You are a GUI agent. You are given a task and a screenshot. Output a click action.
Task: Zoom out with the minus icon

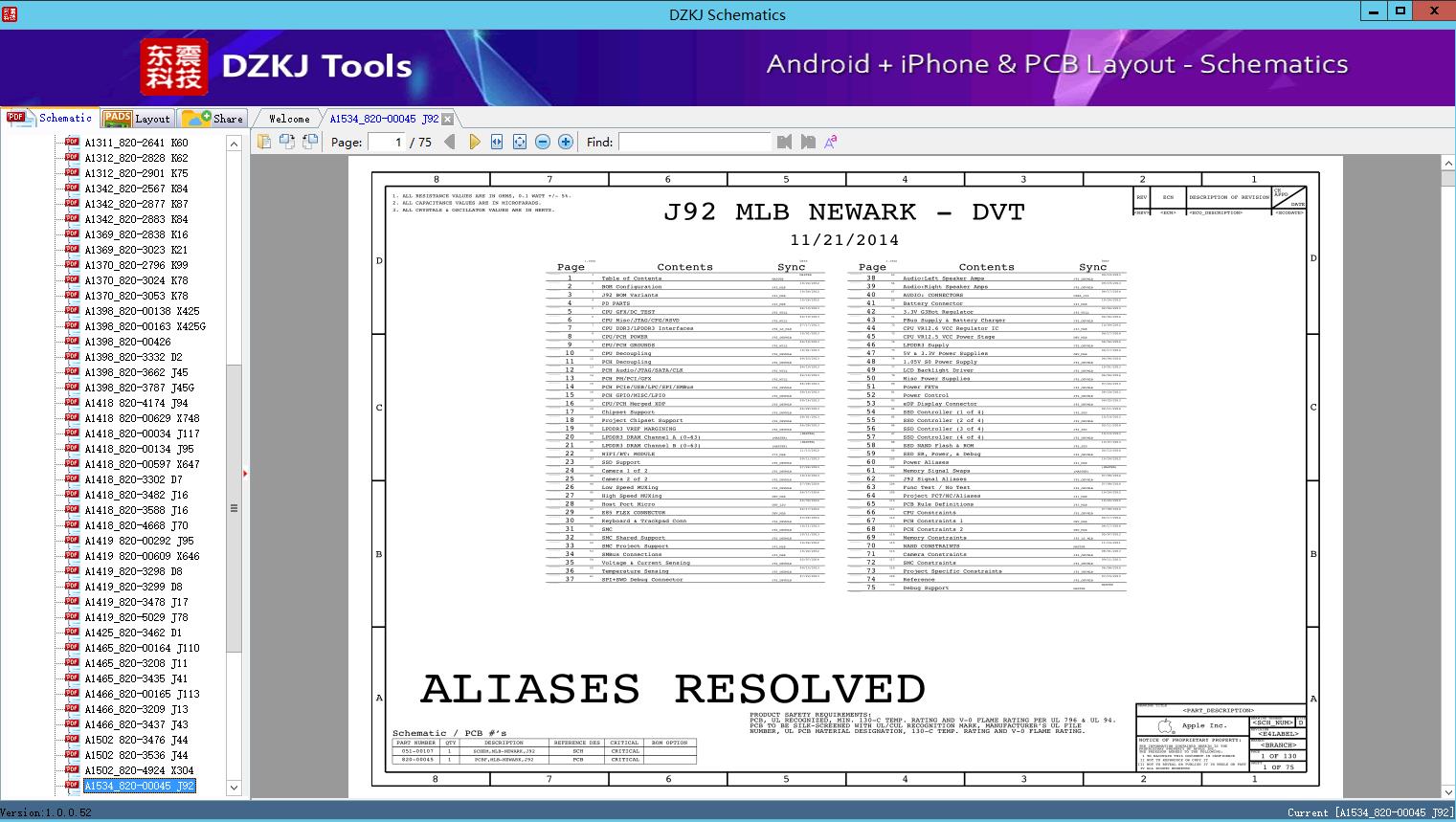(543, 142)
